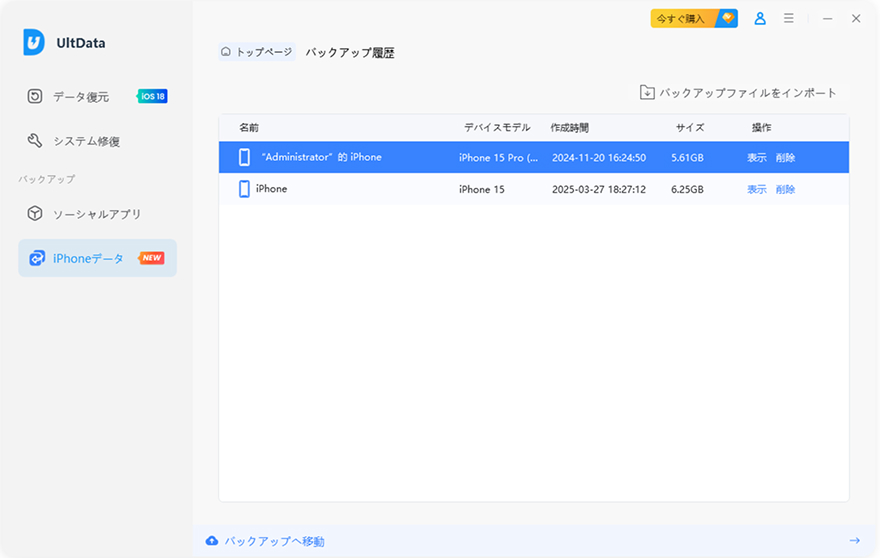Click バックアップへ移動 at the bottom
Image resolution: width=880 pixels, height=558 pixels.
click(x=274, y=541)
